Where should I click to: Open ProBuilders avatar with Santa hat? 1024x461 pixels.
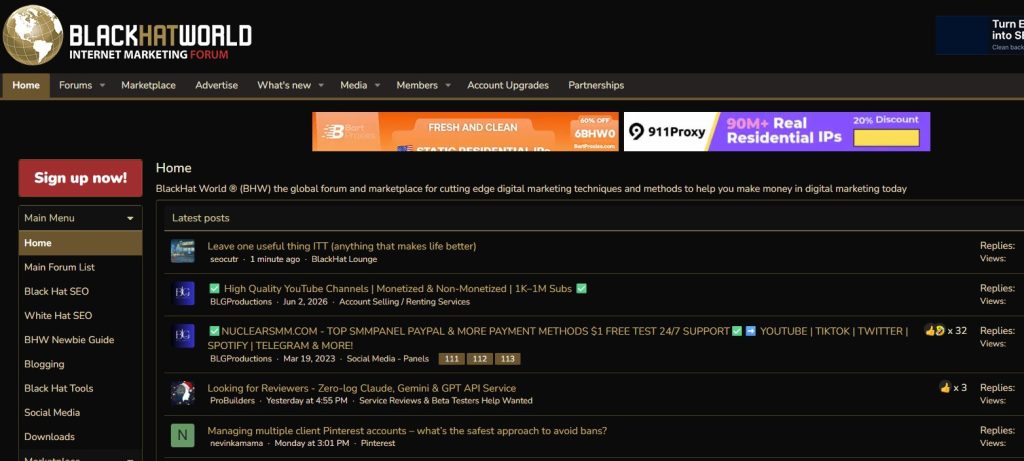[x=183, y=393]
